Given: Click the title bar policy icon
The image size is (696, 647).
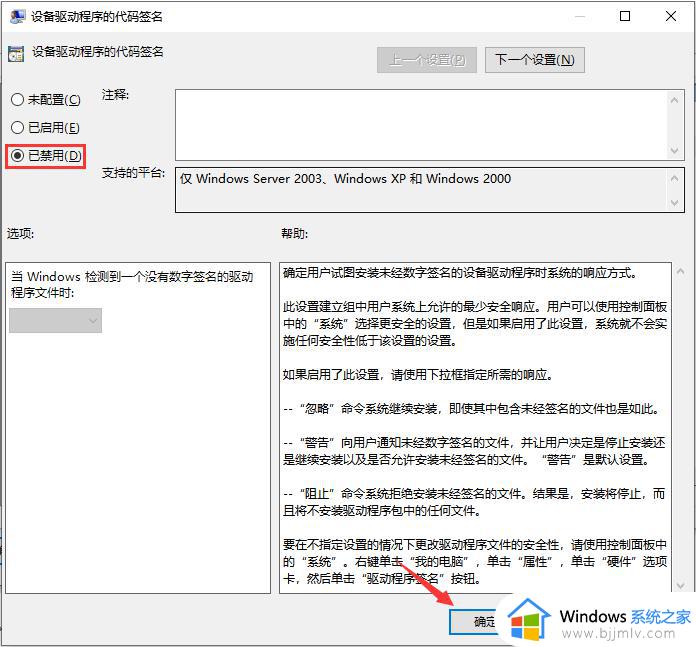Looking at the screenshot, I should point(17,16).
